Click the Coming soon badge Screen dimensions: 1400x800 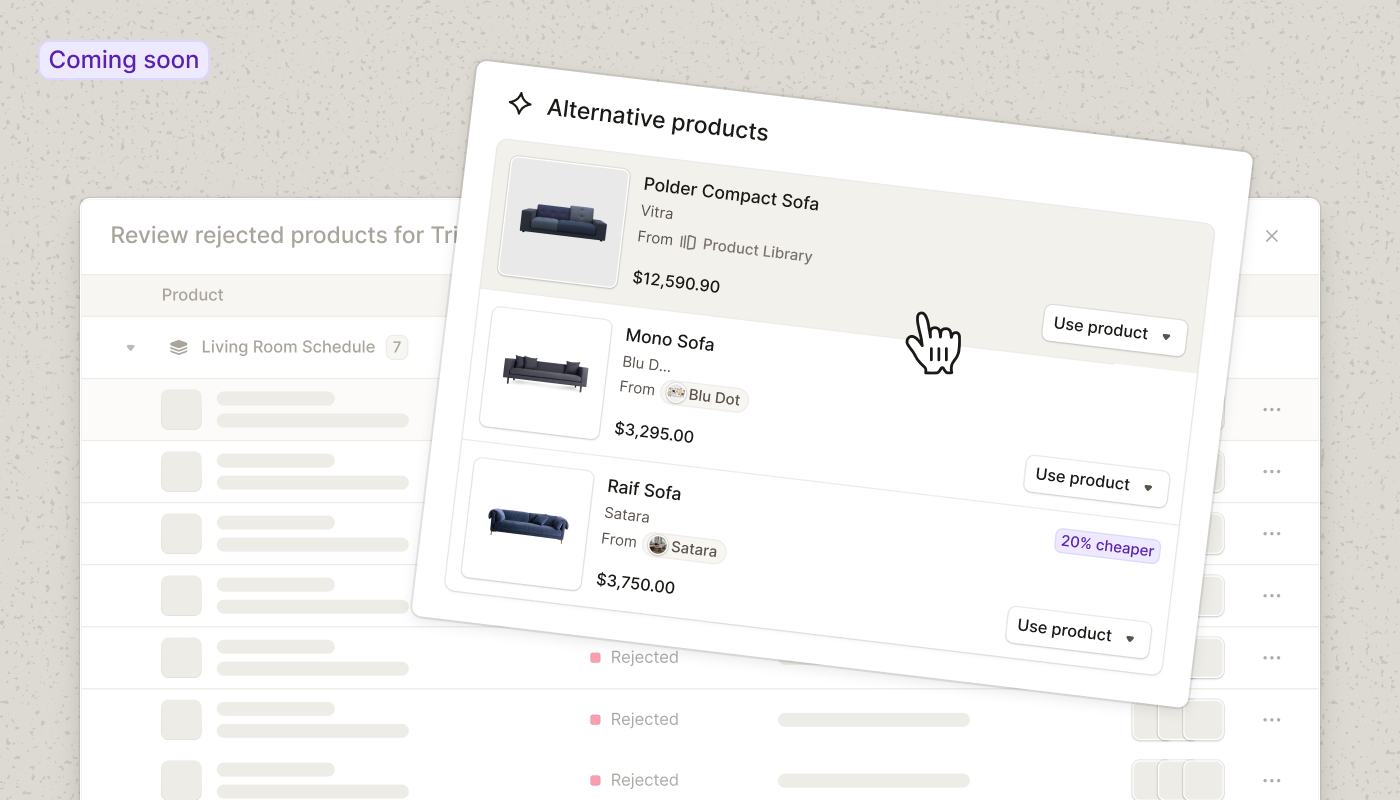tap(124, 60)
